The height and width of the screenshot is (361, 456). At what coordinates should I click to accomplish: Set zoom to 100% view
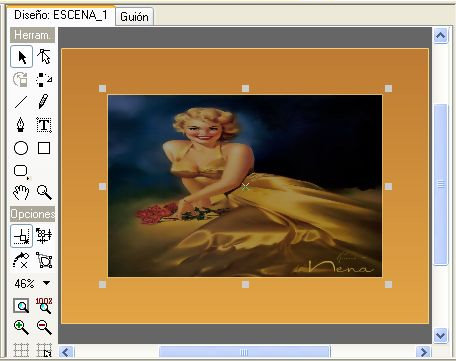pos(44,306)
